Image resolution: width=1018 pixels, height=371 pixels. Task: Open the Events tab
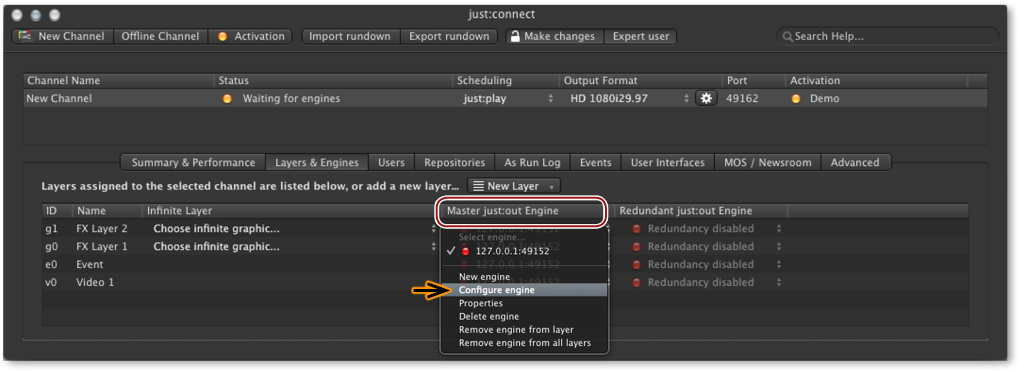595,162
